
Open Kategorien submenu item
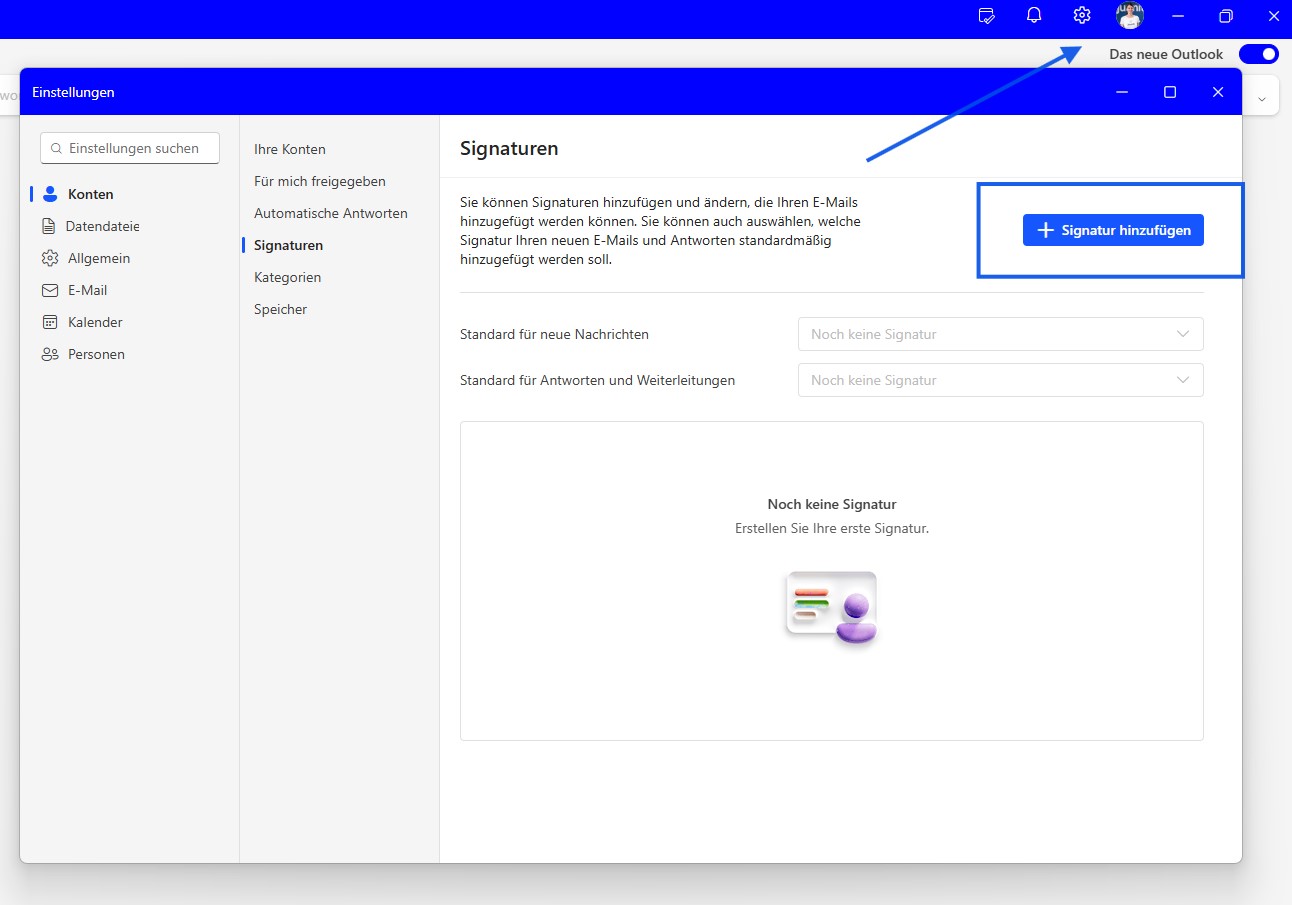(287, 277)
